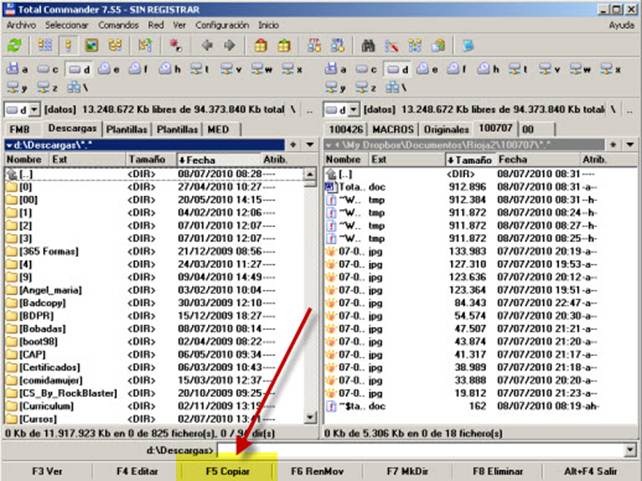Click the F6 RenMov button
This screenshot has height=481, width=642.
tap(317, 471)
